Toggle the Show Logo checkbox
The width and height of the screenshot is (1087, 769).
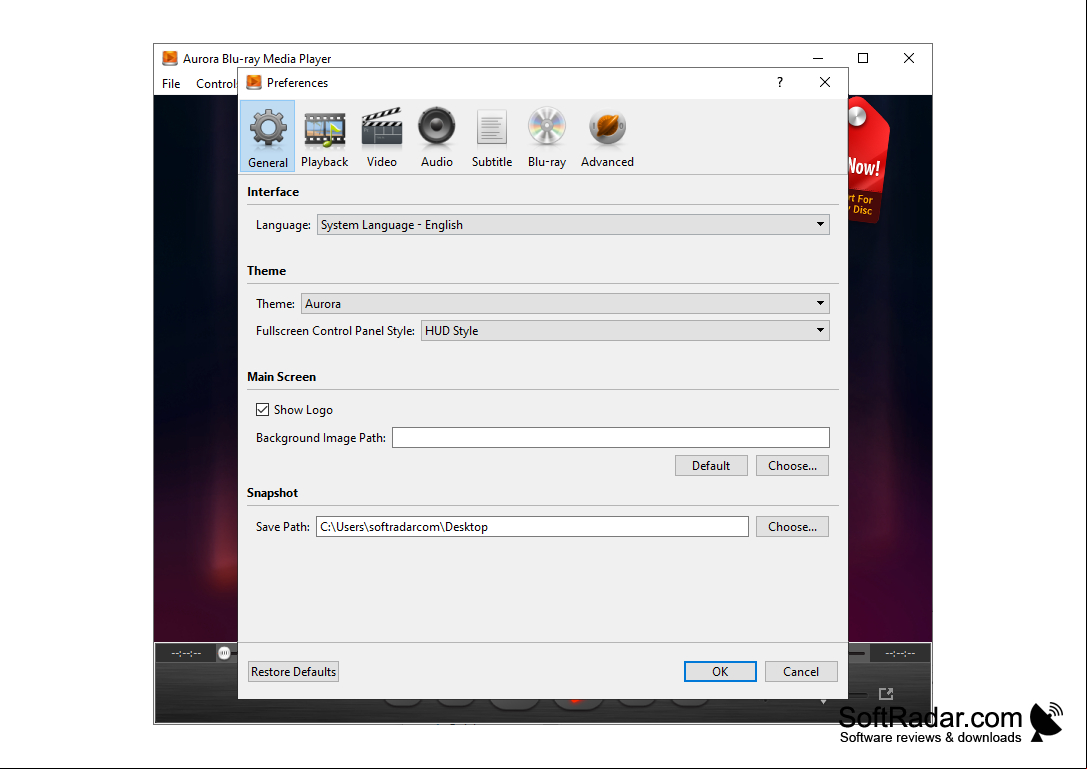click(x=262, y=410)
